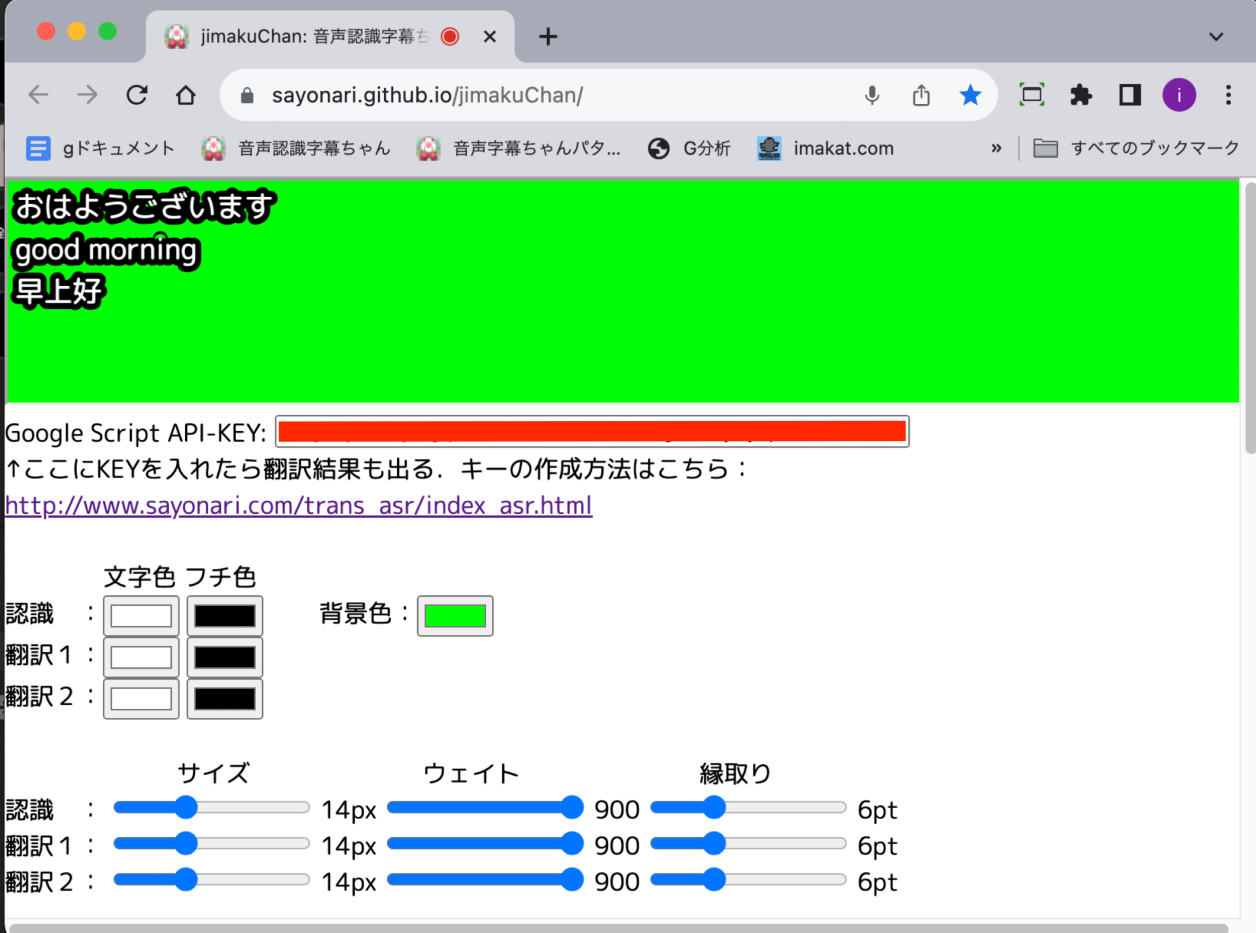Toggle the side panel icon
1256x933 pixels.
pyautogui.click(x=1130, y=95)
